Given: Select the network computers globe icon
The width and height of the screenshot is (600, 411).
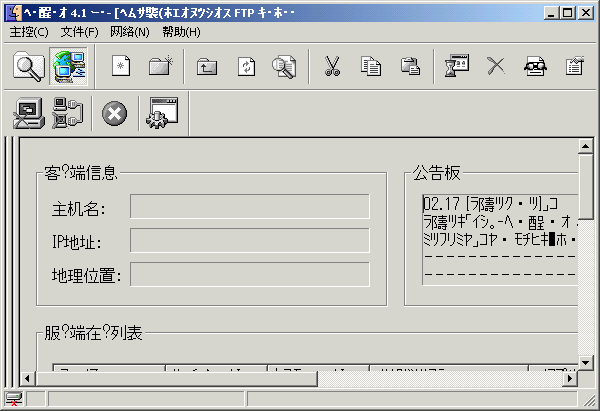Looking at the screenshot, I should (x=71, y=67).
